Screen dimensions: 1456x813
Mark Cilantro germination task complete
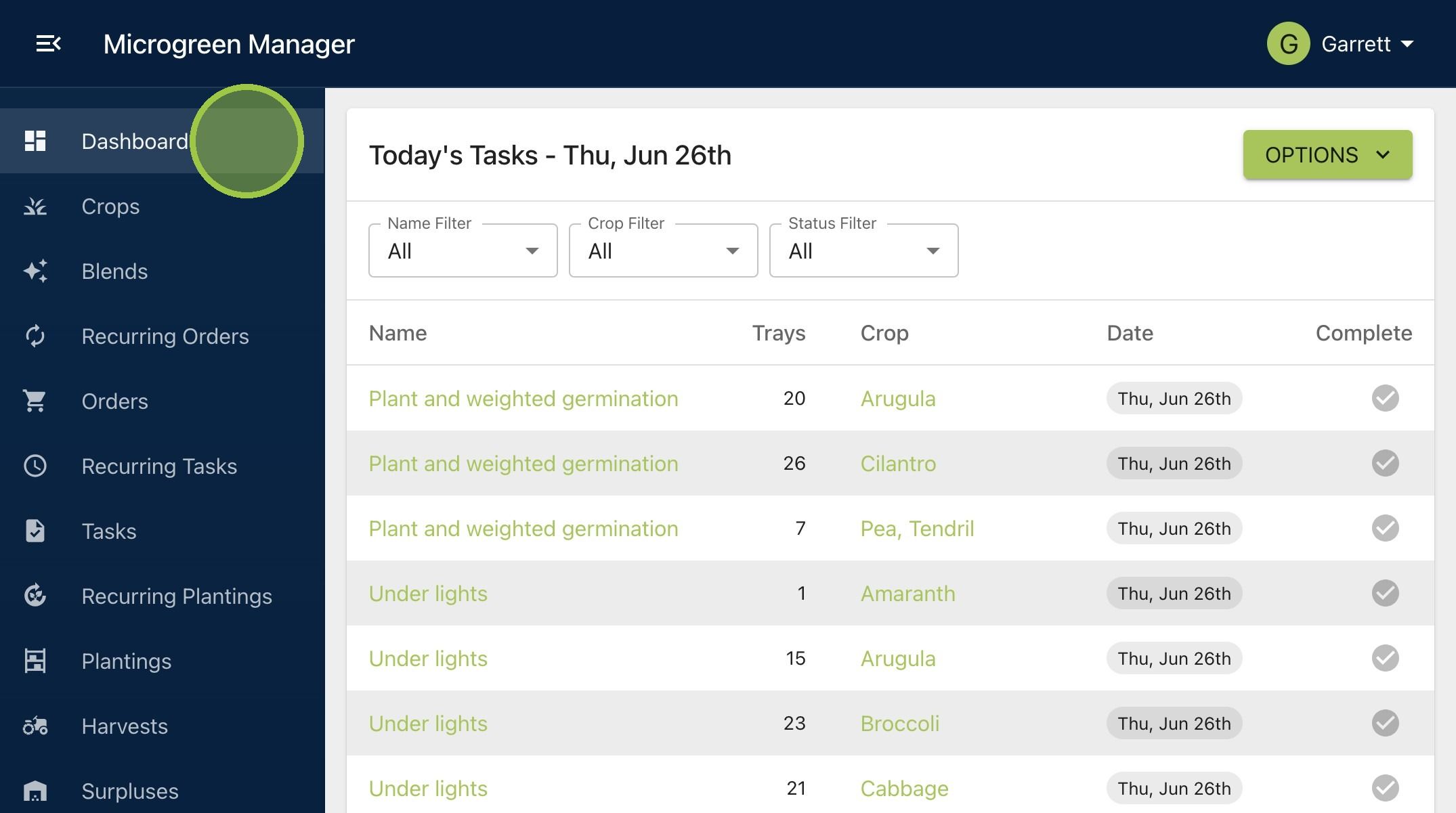pyautogui.click(x=1386, y=463)
